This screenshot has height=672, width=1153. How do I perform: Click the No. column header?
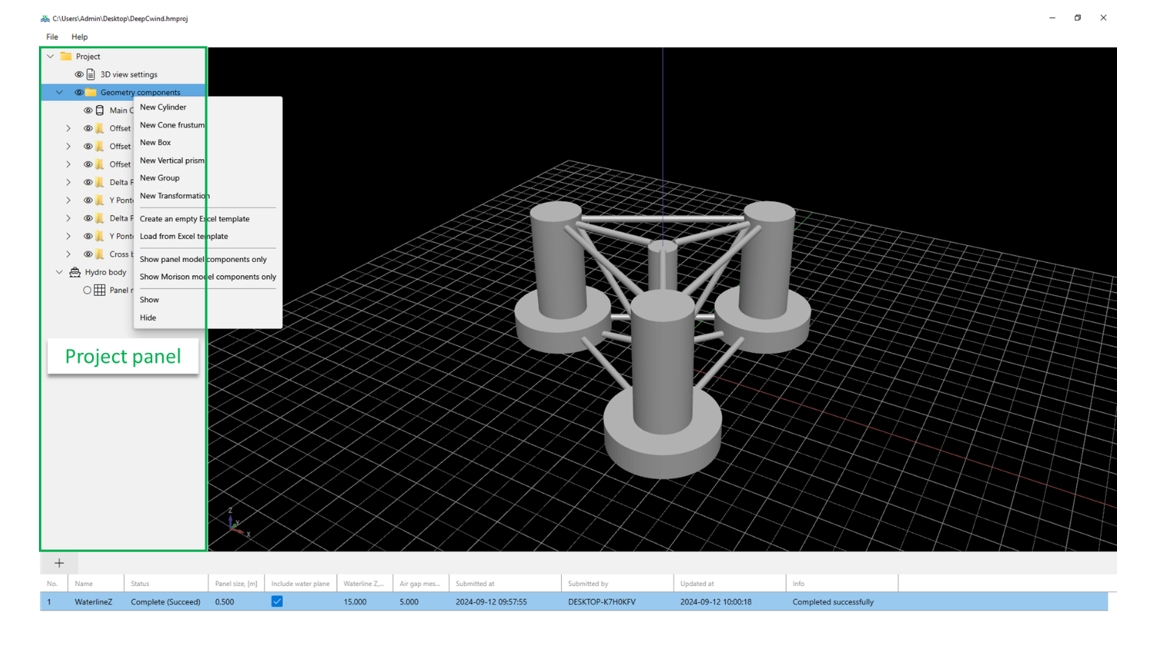click(x=54, y=584)
